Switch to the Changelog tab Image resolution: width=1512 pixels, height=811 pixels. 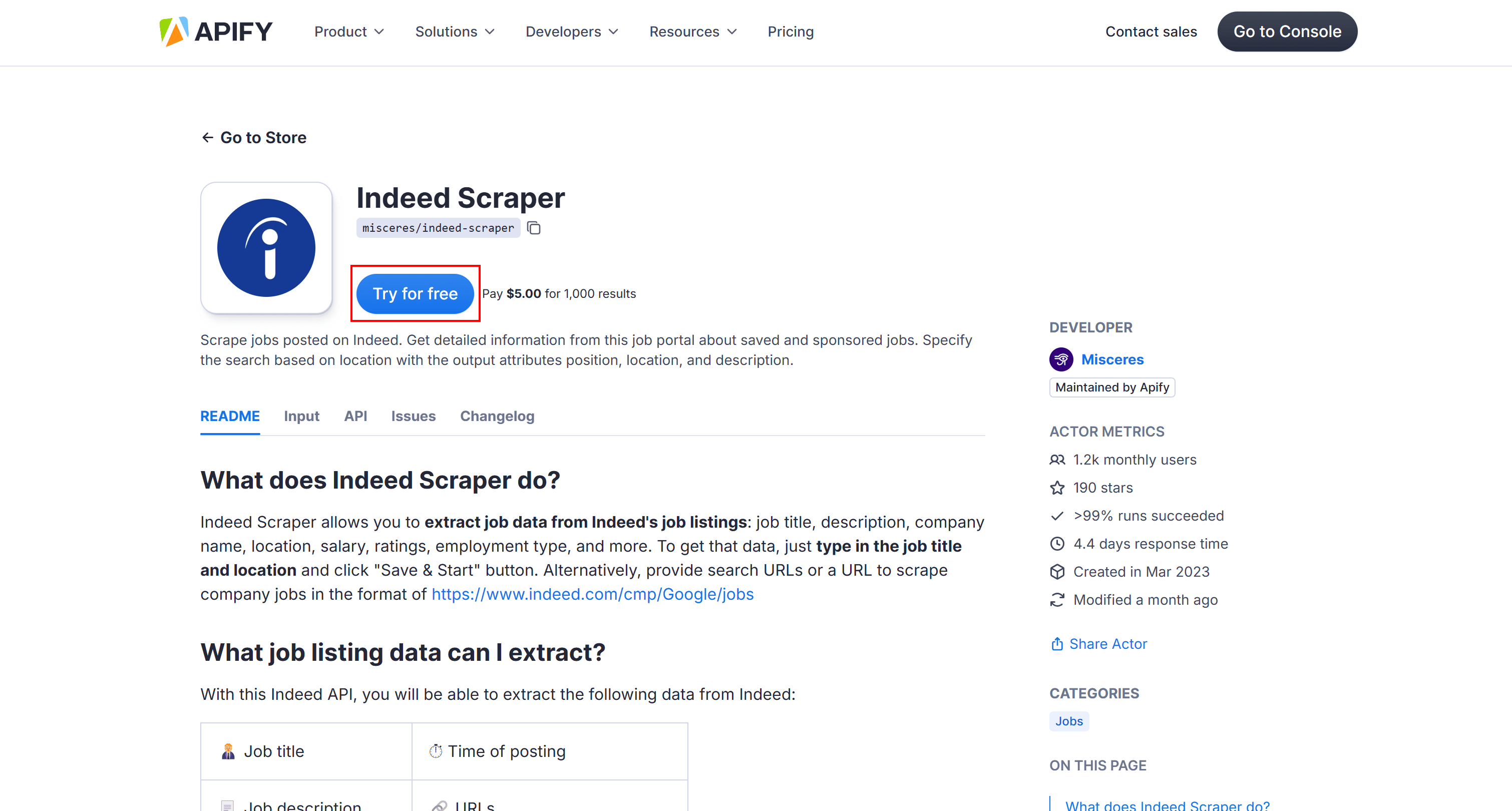(497, 415)
